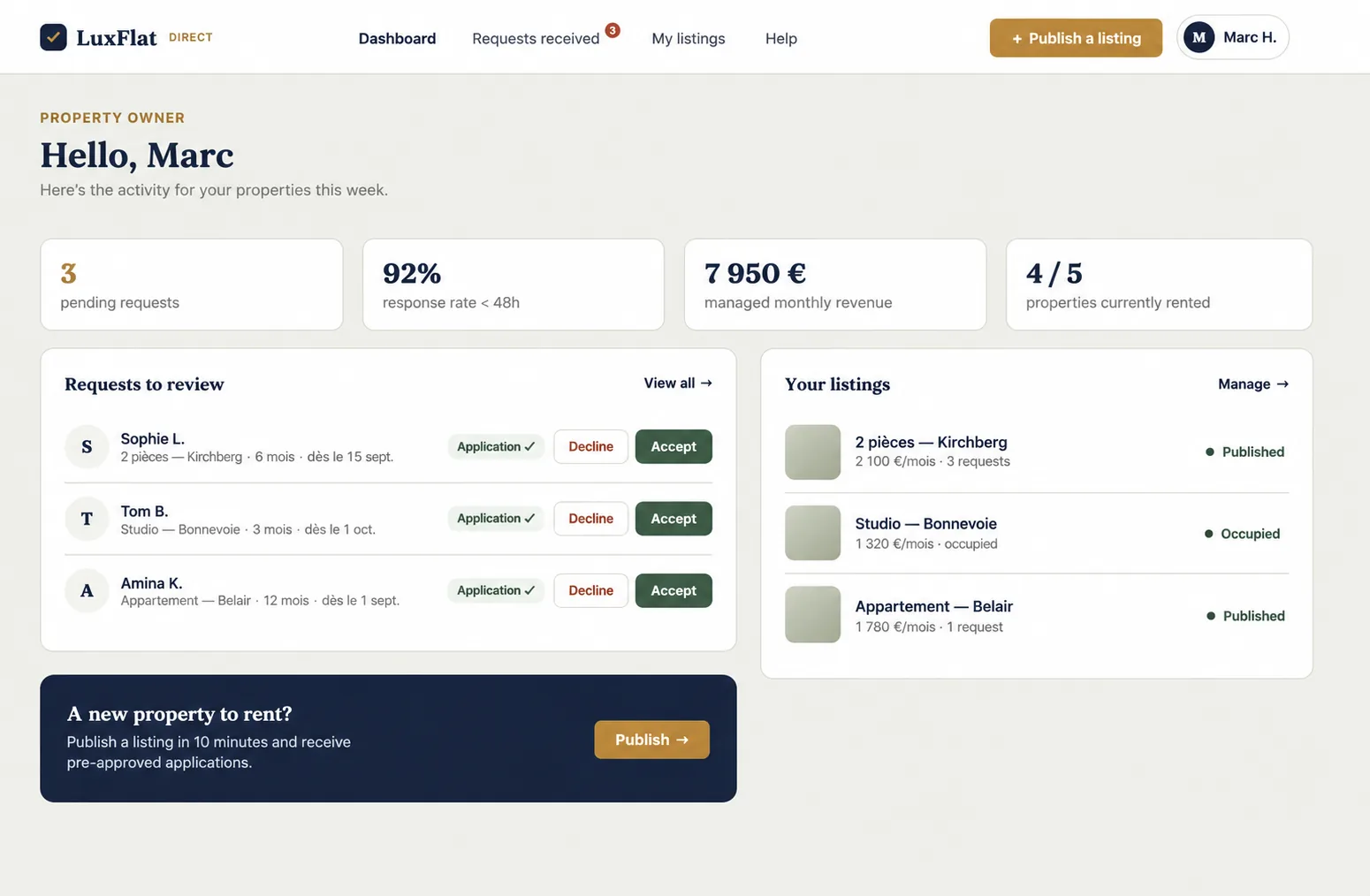Viewport: 1370px width, 896px height.
Task: Open the Appartement — Belair listing title
Action: (x=933, y=606)
